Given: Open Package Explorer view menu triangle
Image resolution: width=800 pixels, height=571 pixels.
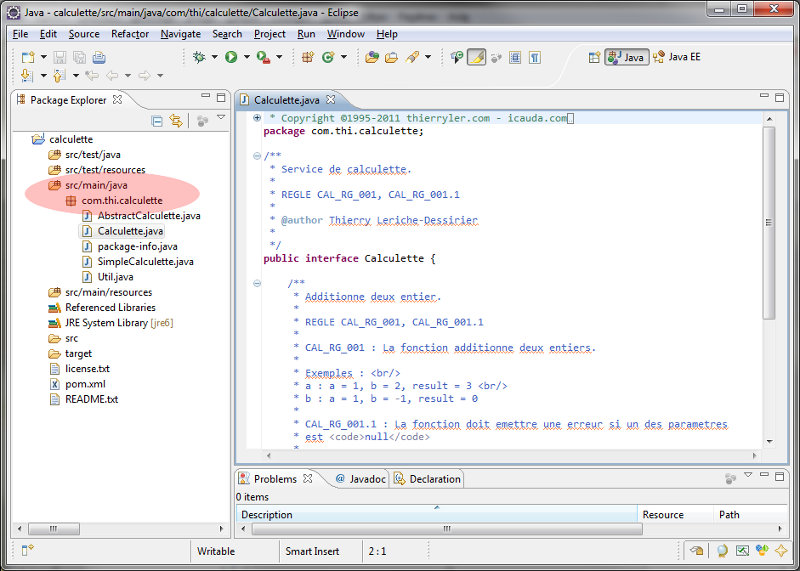Looking at the screenshot, I should [x=221, y=119].
